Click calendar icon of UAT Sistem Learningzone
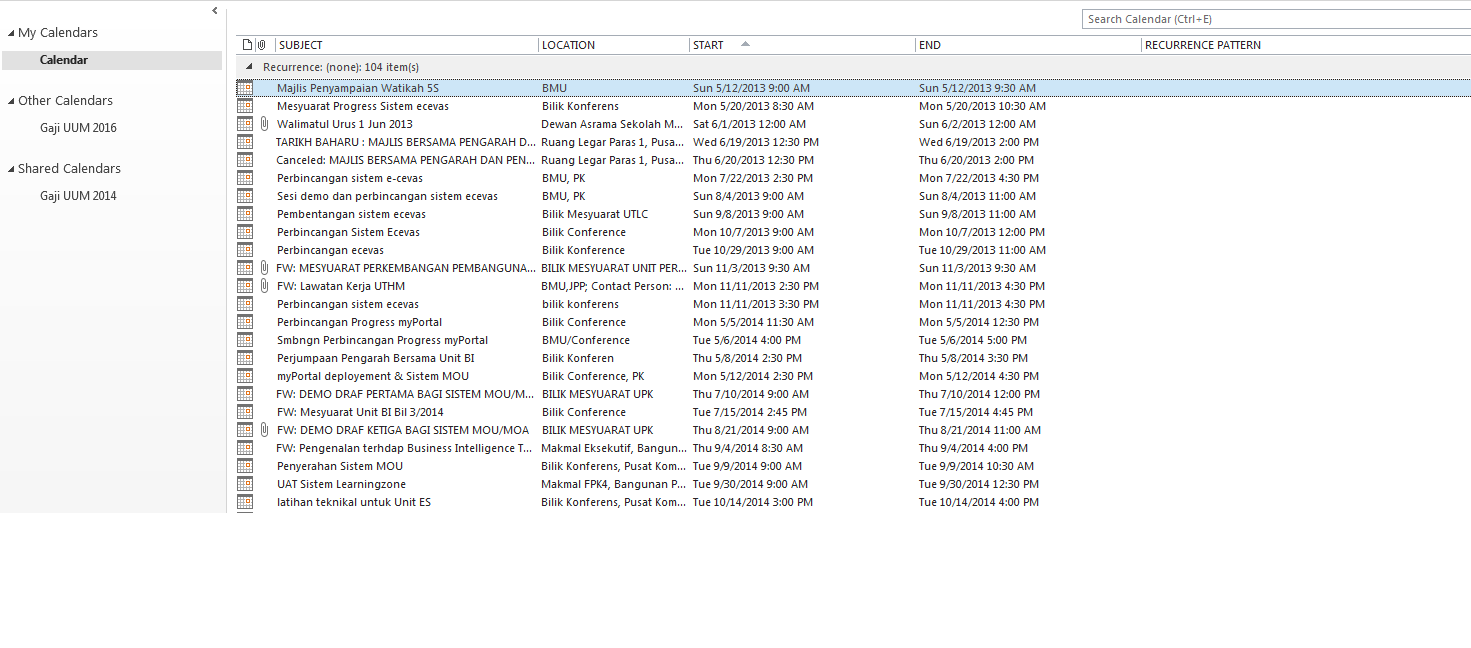The height and width of the screenshot is (648, 1471). pos(245,484)
